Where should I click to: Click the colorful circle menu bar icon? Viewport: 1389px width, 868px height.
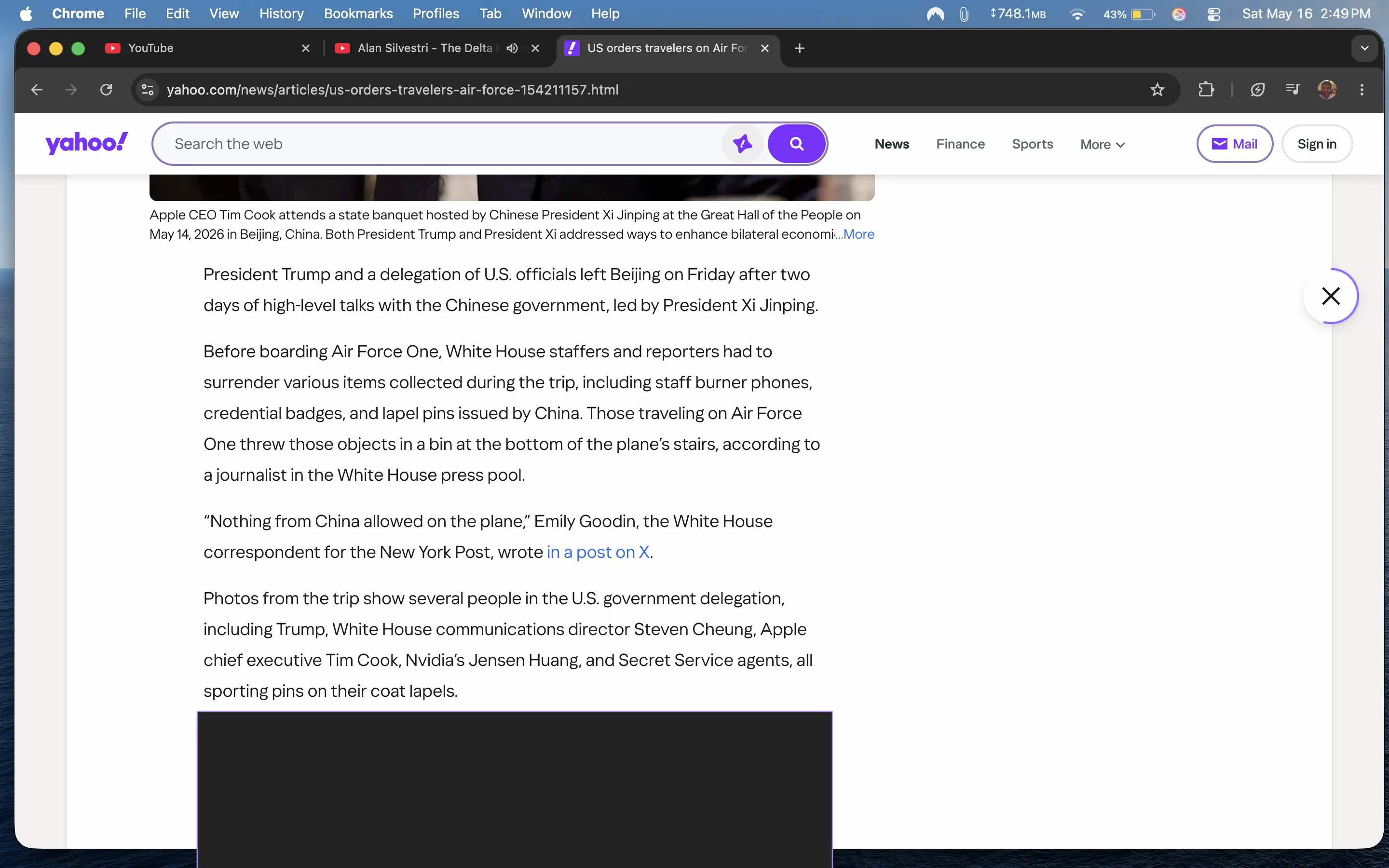pyautogui.click(x=1179, y=14)
